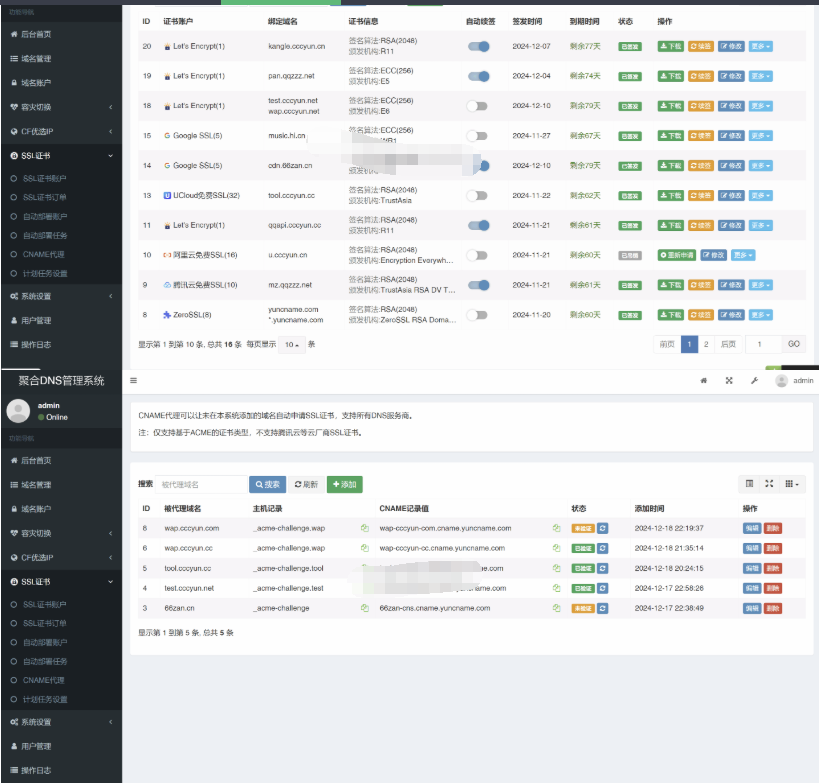Open the table columns dropdown grid icon
Image resolution: width=819 pixels, height=783 pixels.
pyautogui.click(x=791, y=484)
